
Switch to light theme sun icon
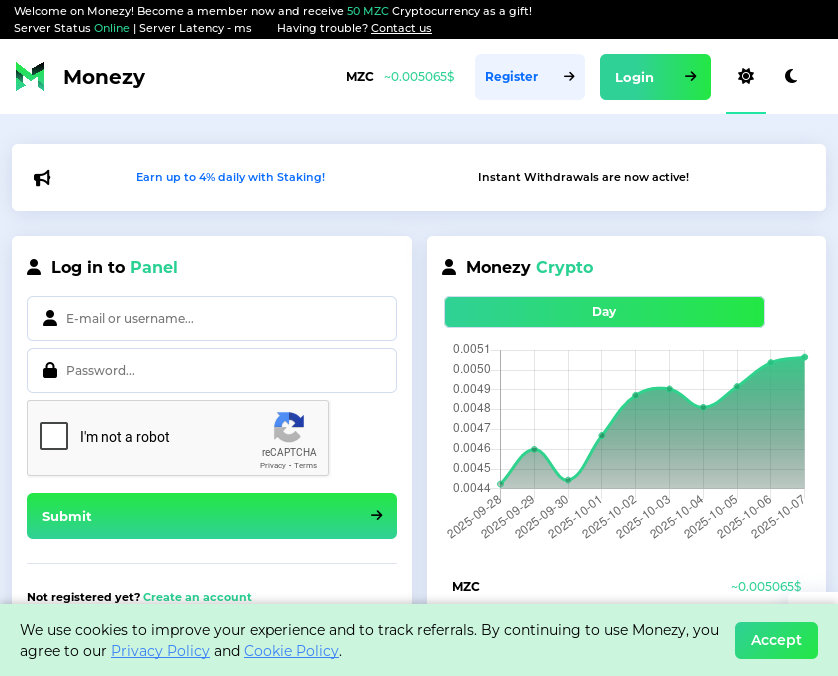point(746,76)
